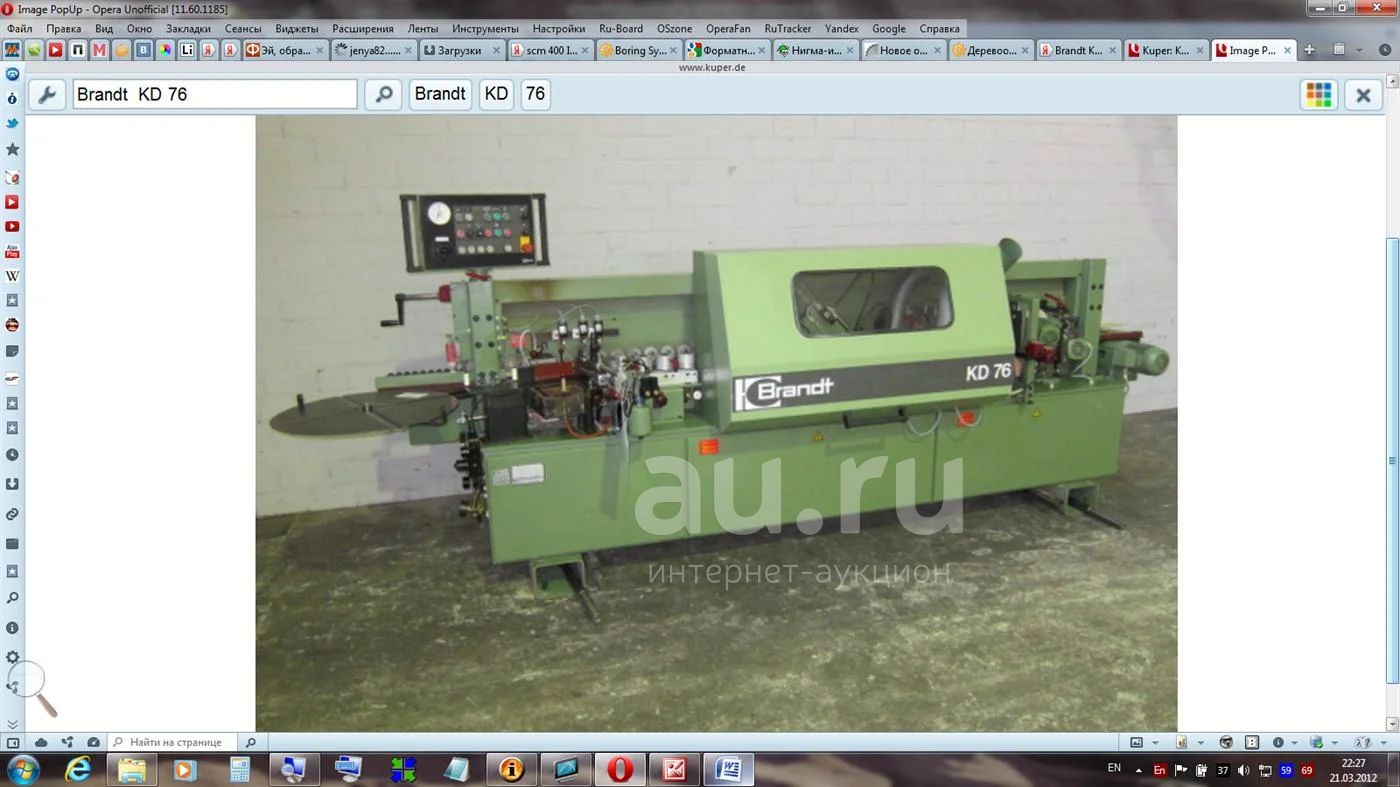Open the Настройки menu
Image resolution: width=1400 pixels, height=787 pixels.
[x=559, y=29]
